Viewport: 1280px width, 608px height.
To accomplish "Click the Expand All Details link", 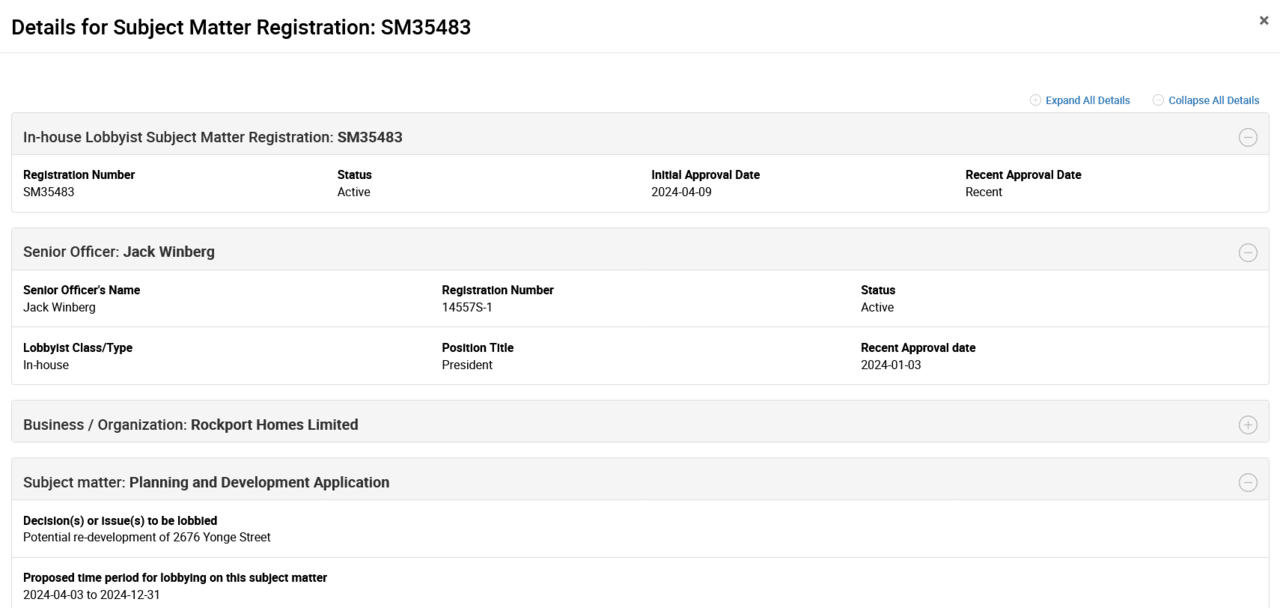I will [1087, 100].
